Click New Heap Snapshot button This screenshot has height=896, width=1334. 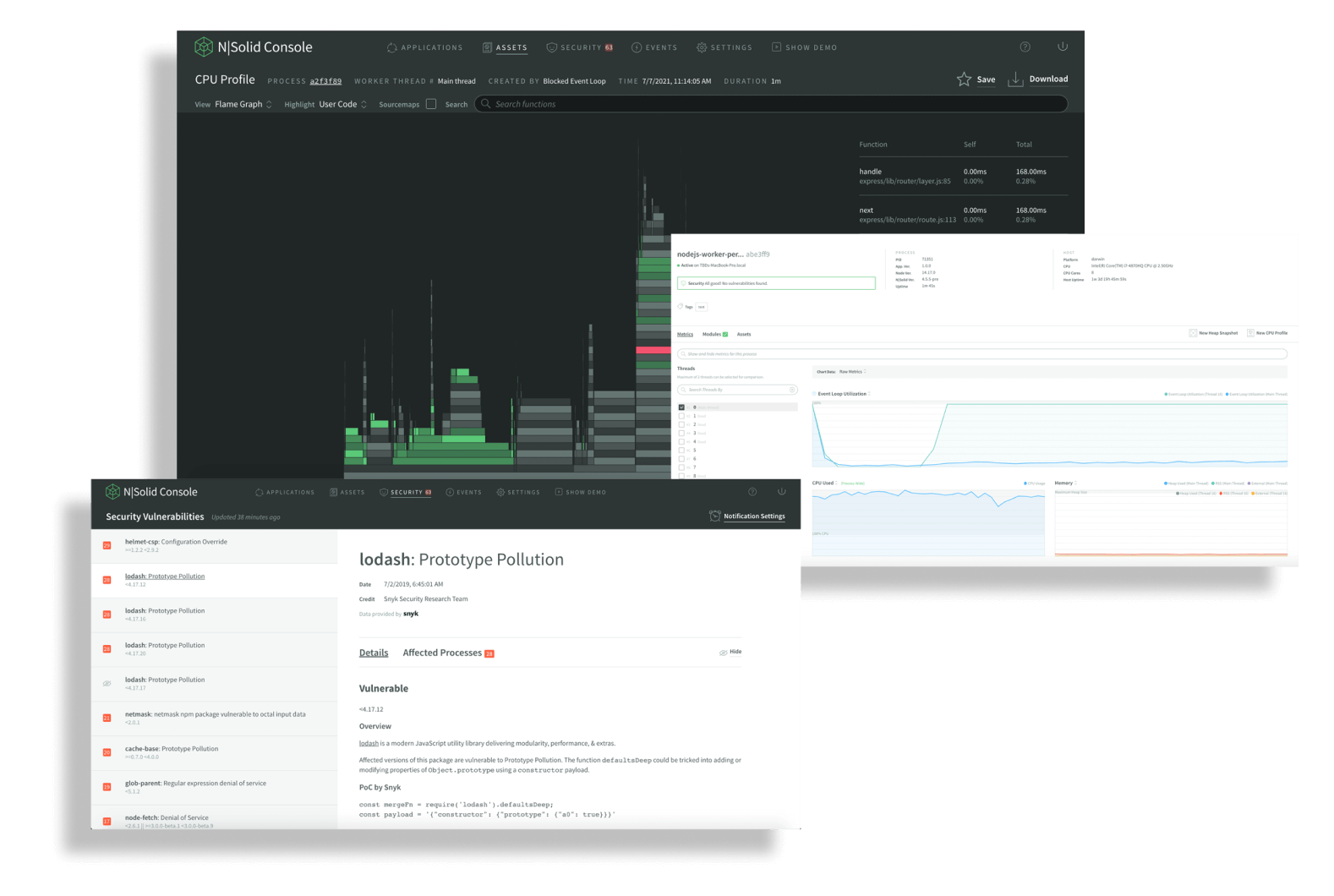coord(1213,333)
